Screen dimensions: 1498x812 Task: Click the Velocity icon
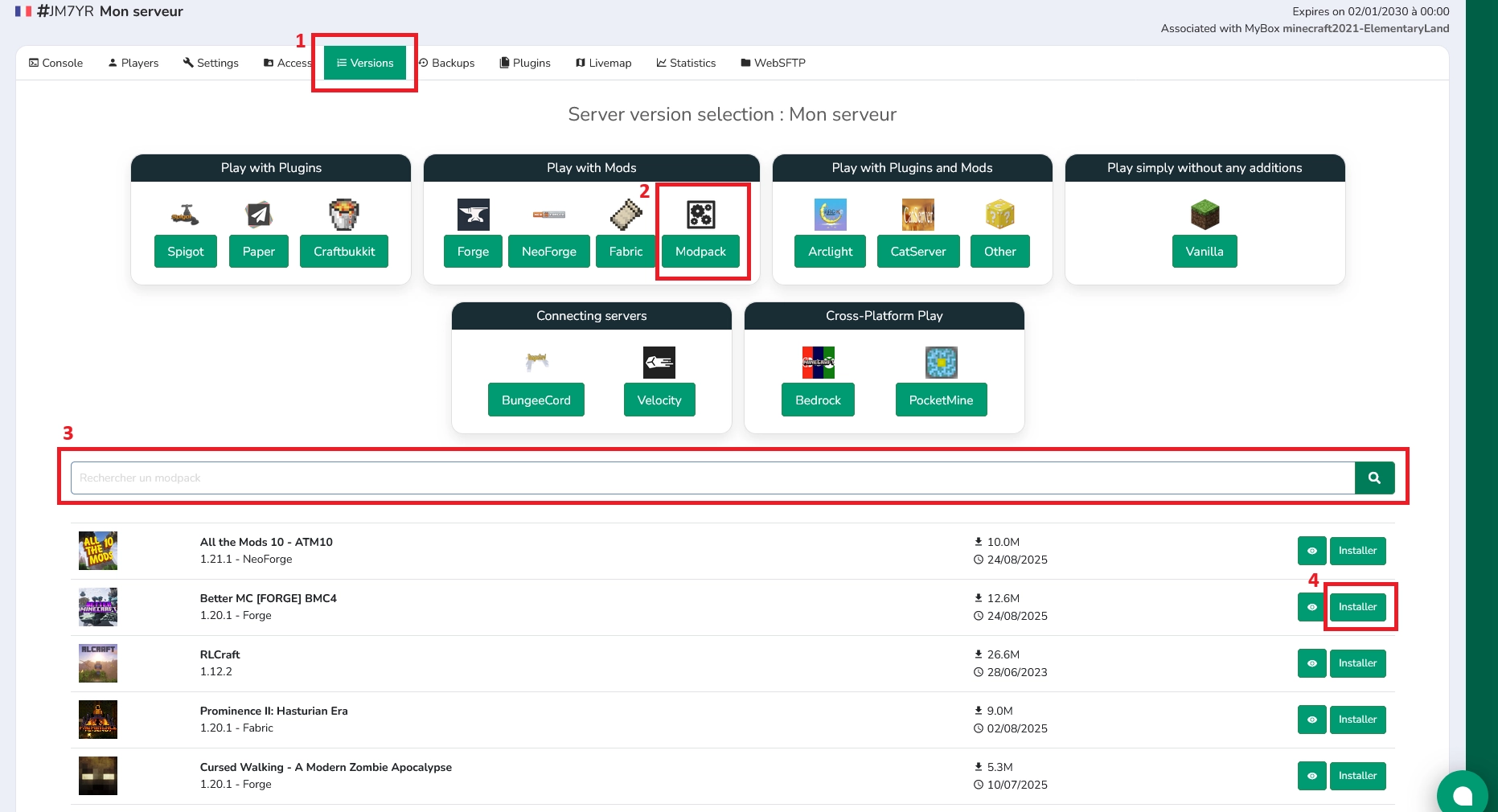[x=659, y=363]
